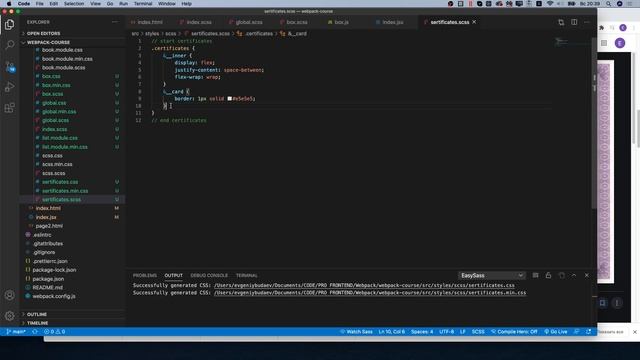Open notifications bell in status bar
This screenshot has height=360, width=640.
(x=588, y=332)
